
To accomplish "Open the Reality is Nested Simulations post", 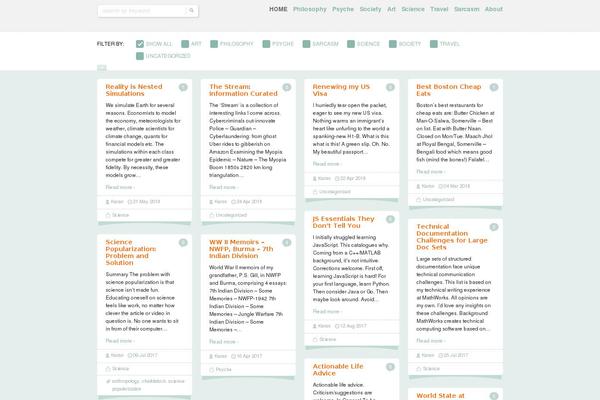I will (x=134, y=90).
